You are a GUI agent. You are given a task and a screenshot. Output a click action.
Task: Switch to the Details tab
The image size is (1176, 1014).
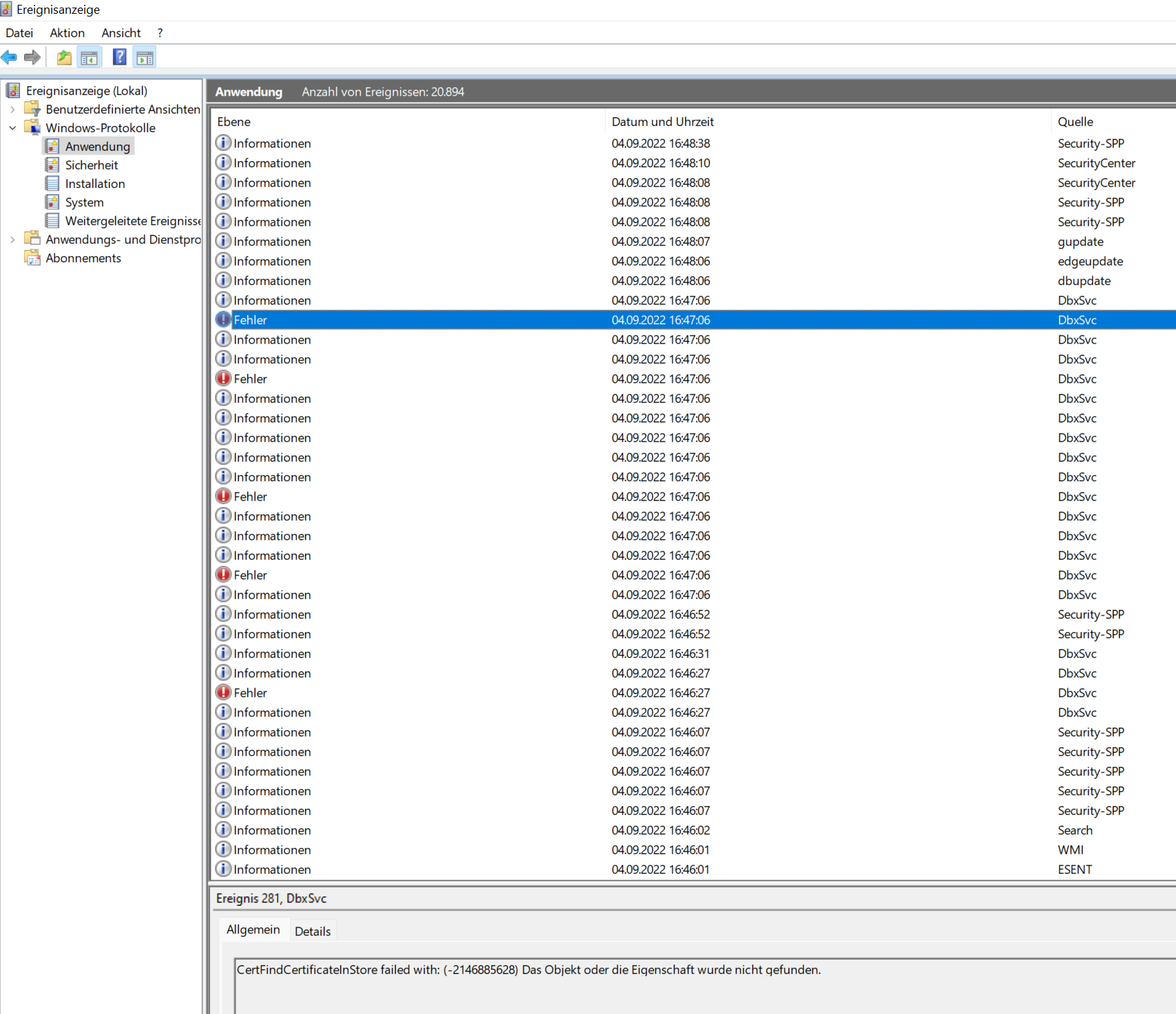(x=313, y=931)
